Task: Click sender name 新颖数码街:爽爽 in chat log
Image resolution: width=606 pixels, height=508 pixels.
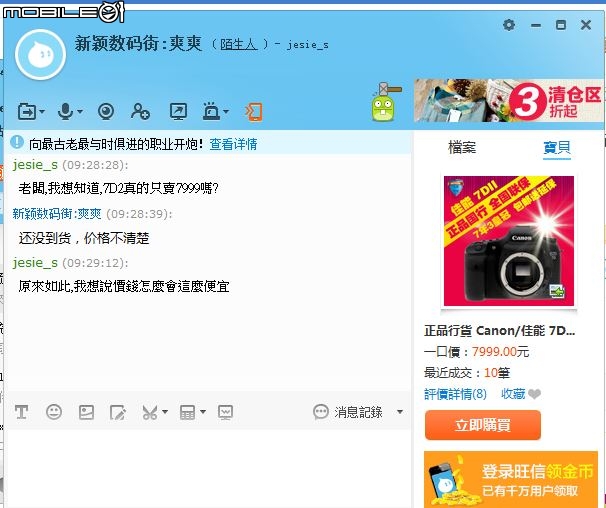Action: click(57, 214)
